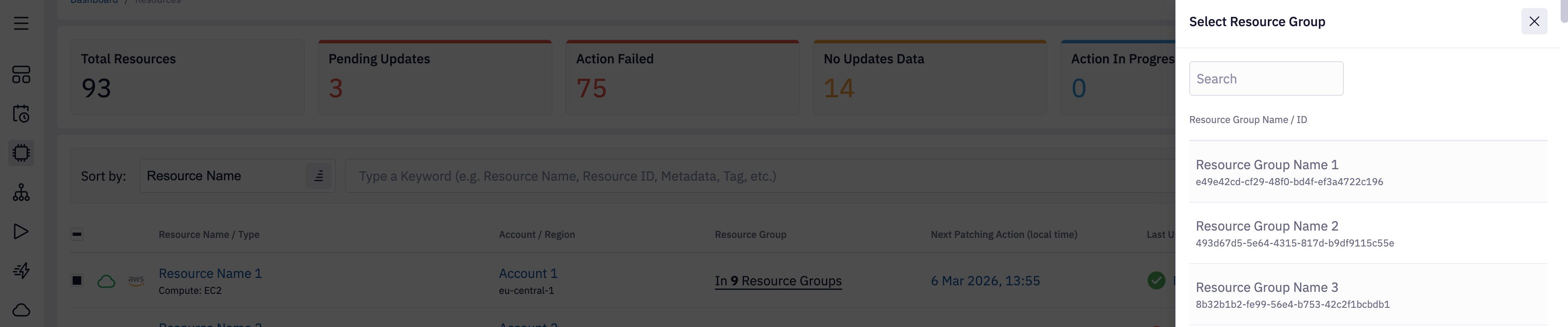Open the Sort by Resource Name dropdown
Image resolution: width=1568 pixels, height=327 pixels.
coord(222,176)
